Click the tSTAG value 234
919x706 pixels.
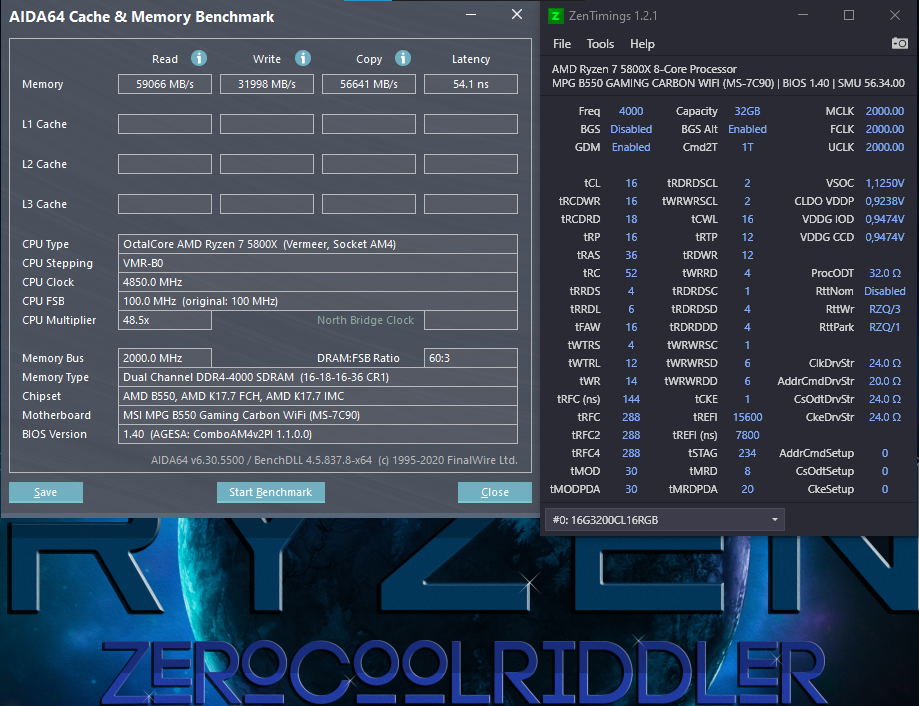pyautogui.click(x=747, y=453)
